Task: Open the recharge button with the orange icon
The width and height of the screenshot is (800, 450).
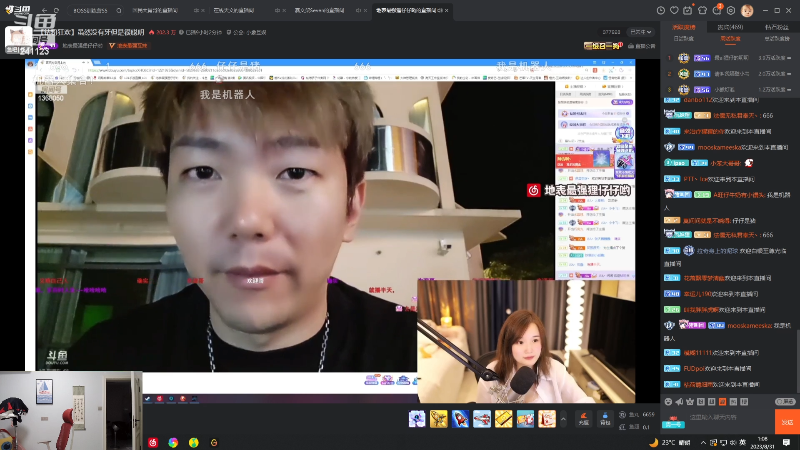Action: pos(584,419)
